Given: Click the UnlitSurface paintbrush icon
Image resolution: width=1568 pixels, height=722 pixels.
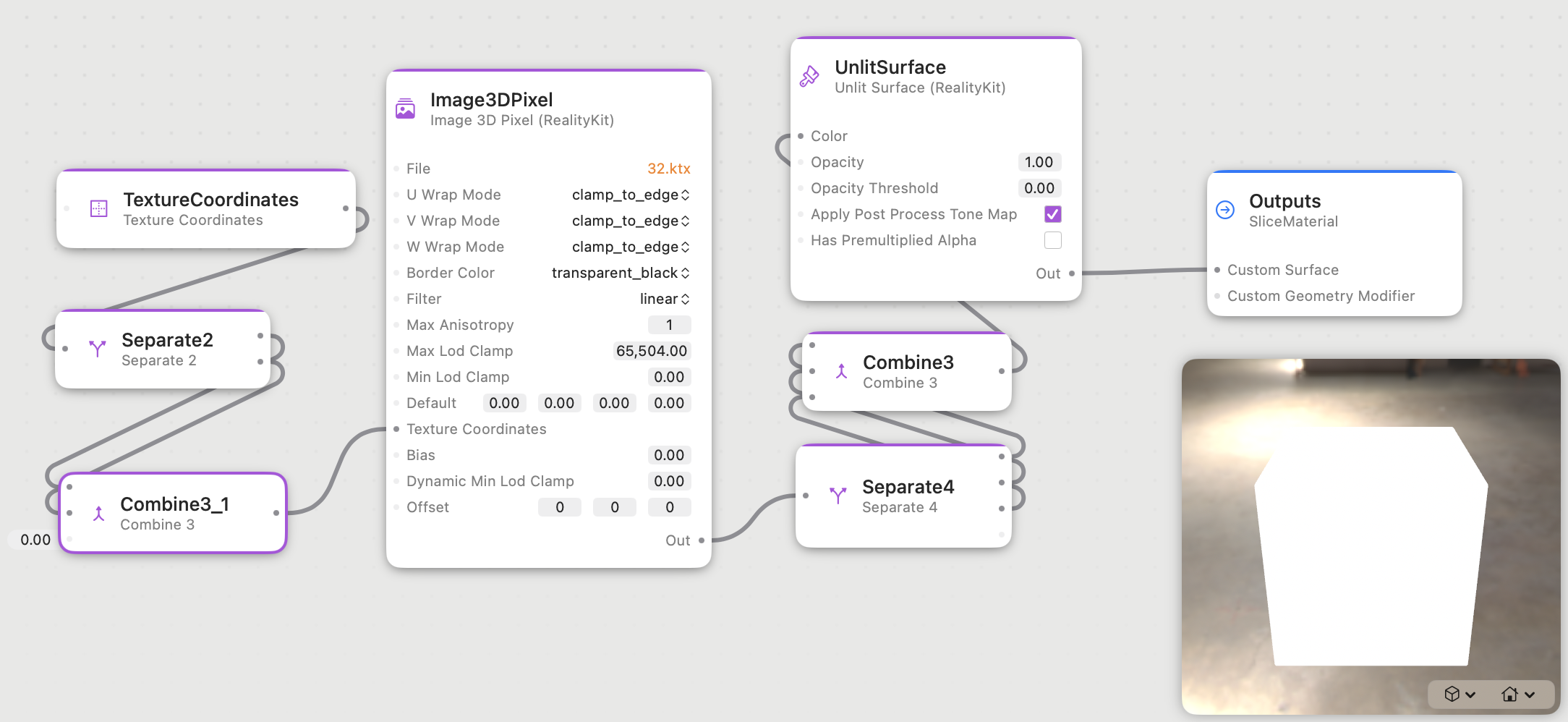Looking at the screenshot, I should tap(809, 77).
